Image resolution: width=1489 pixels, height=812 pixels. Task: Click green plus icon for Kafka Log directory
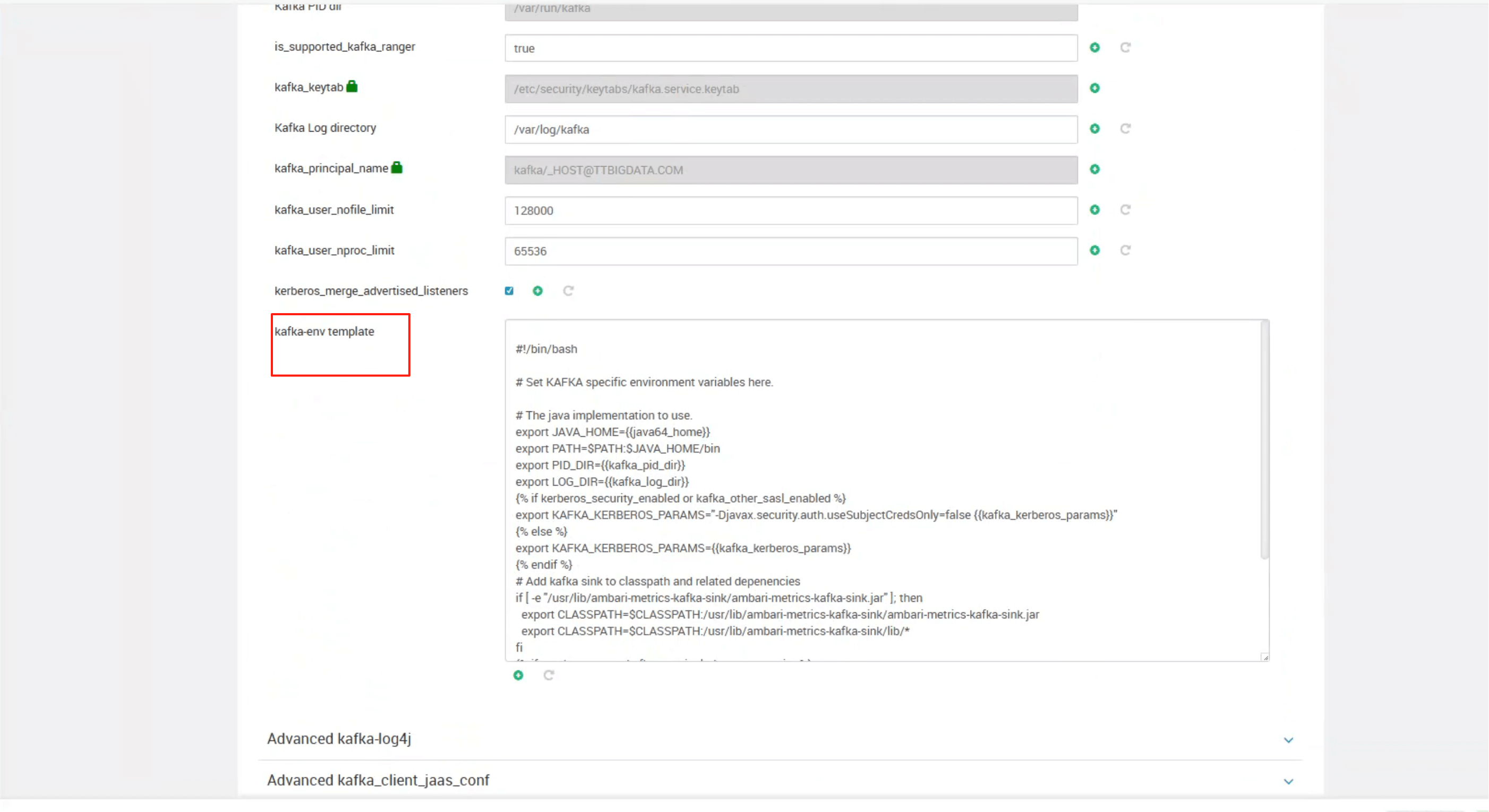coord(1094,129)
